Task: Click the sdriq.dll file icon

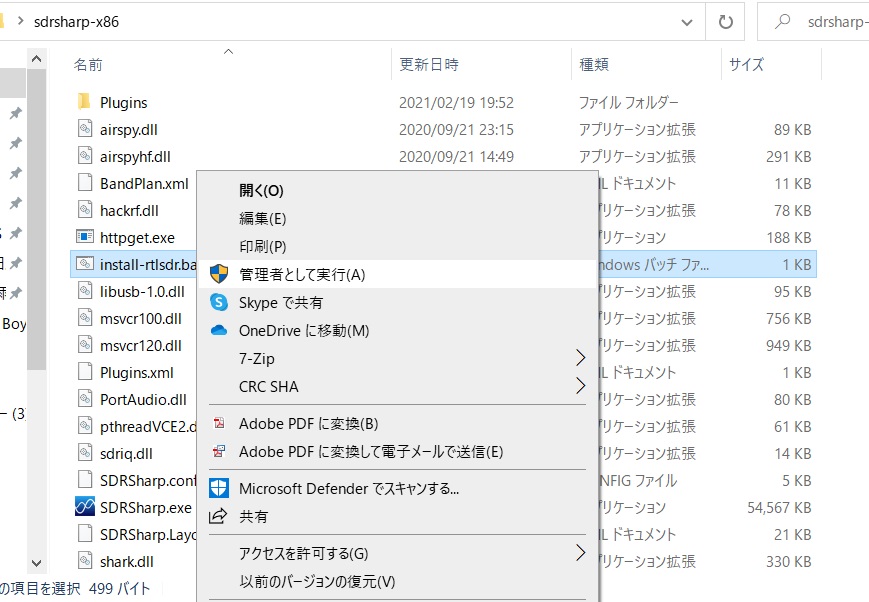Action: point(84,453)
